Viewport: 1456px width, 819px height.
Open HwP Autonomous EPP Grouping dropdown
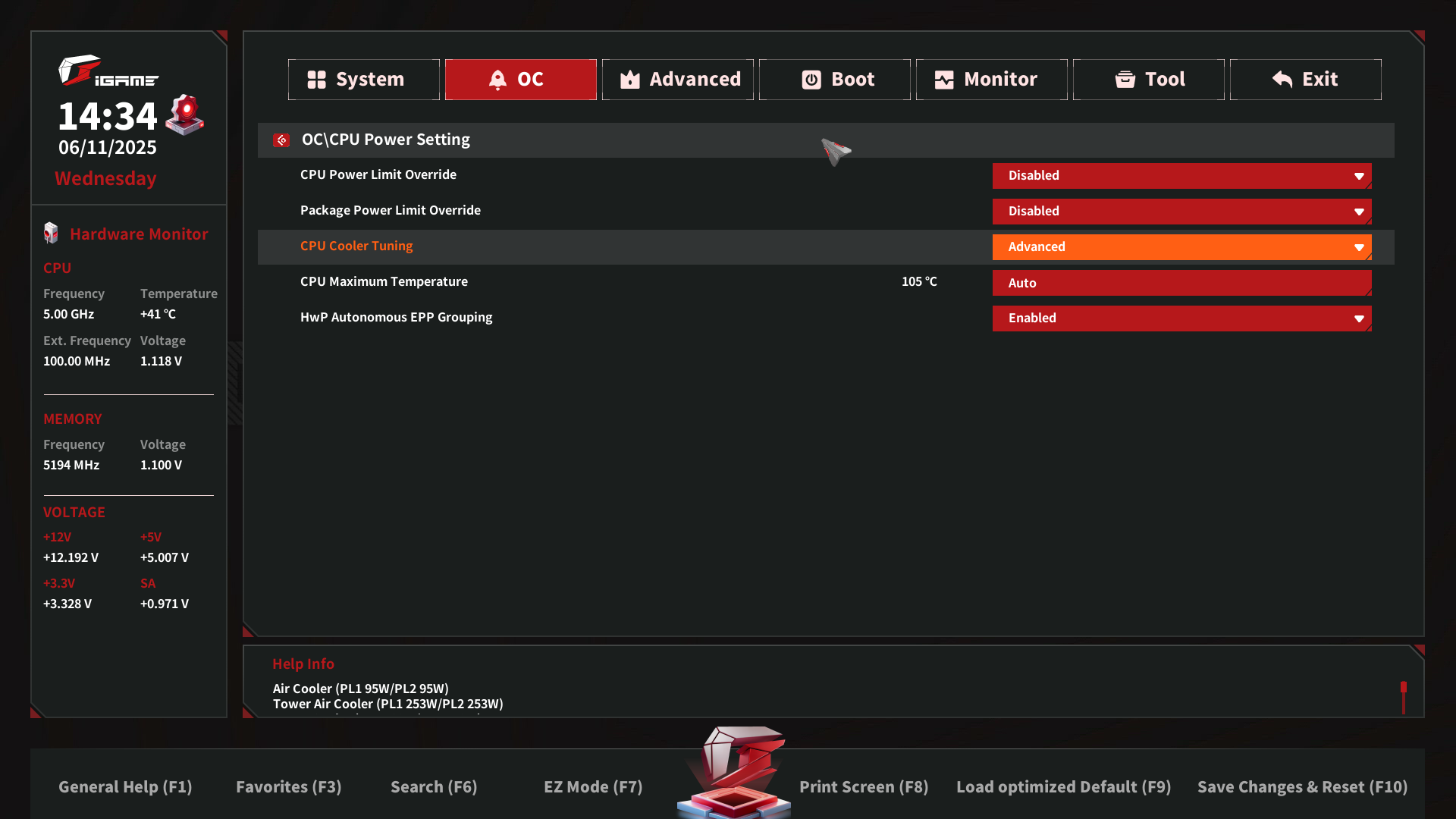(x=1181, y=318)
